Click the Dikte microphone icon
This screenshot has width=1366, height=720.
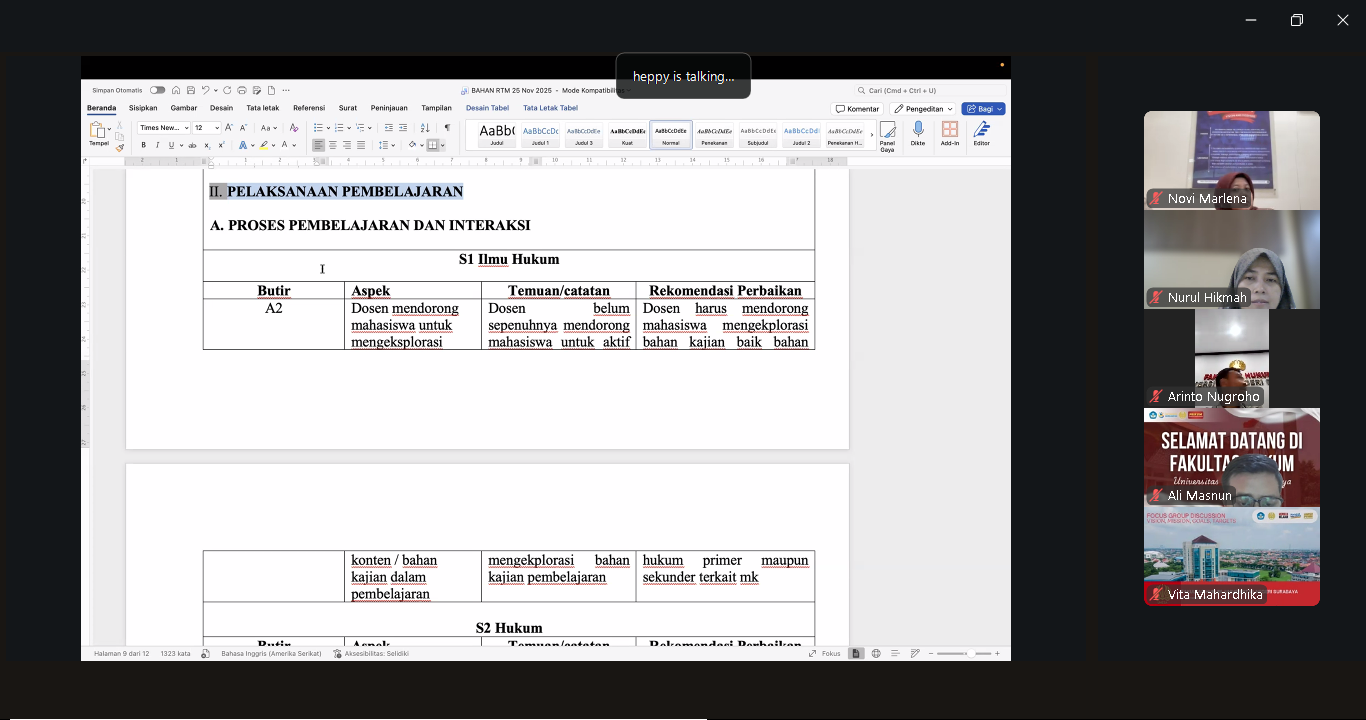pos(917,133)
